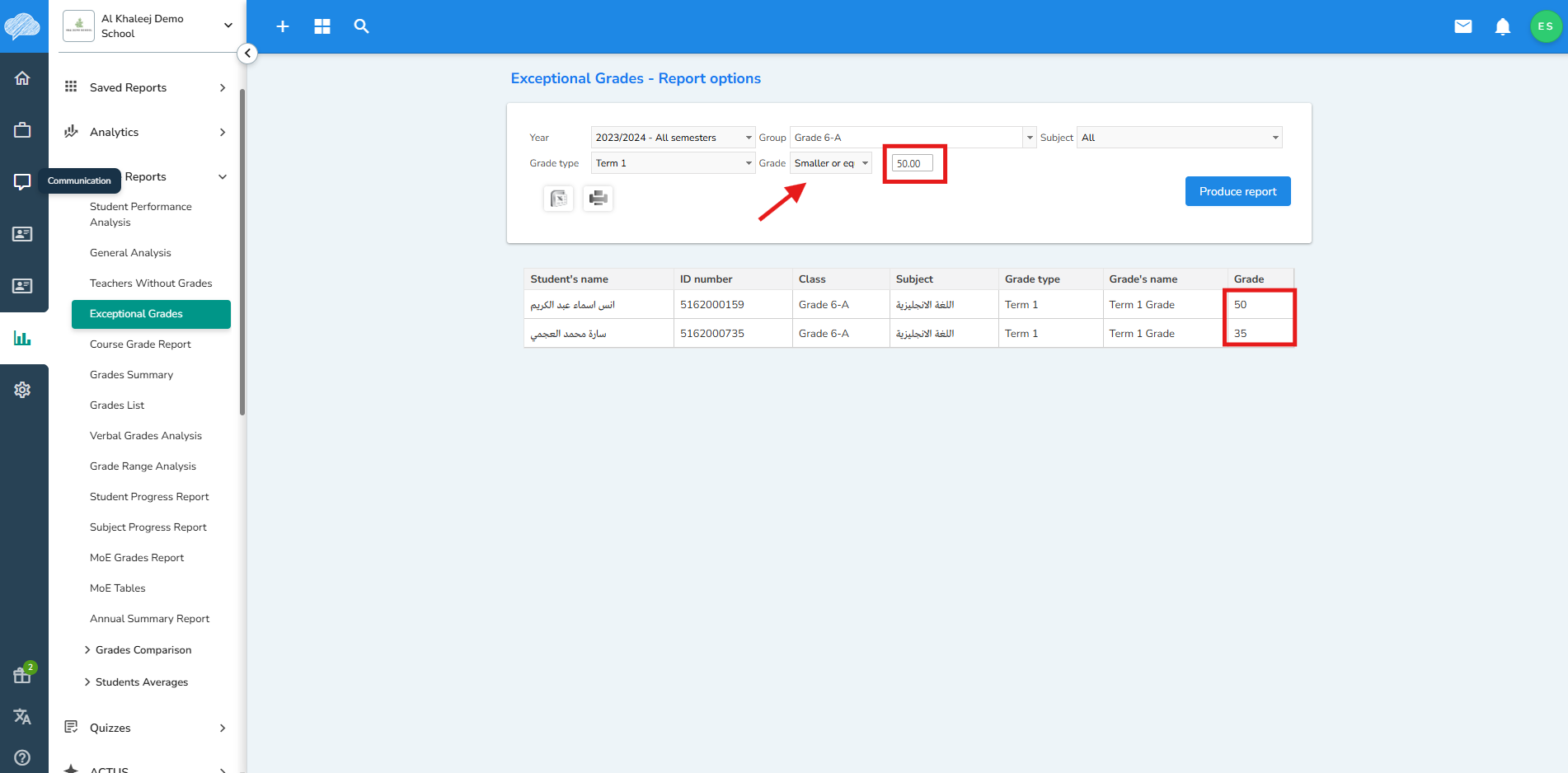
Task: Open the upper ID card sidebar icon
Action: pyautogui.click(x=22, y=234)
